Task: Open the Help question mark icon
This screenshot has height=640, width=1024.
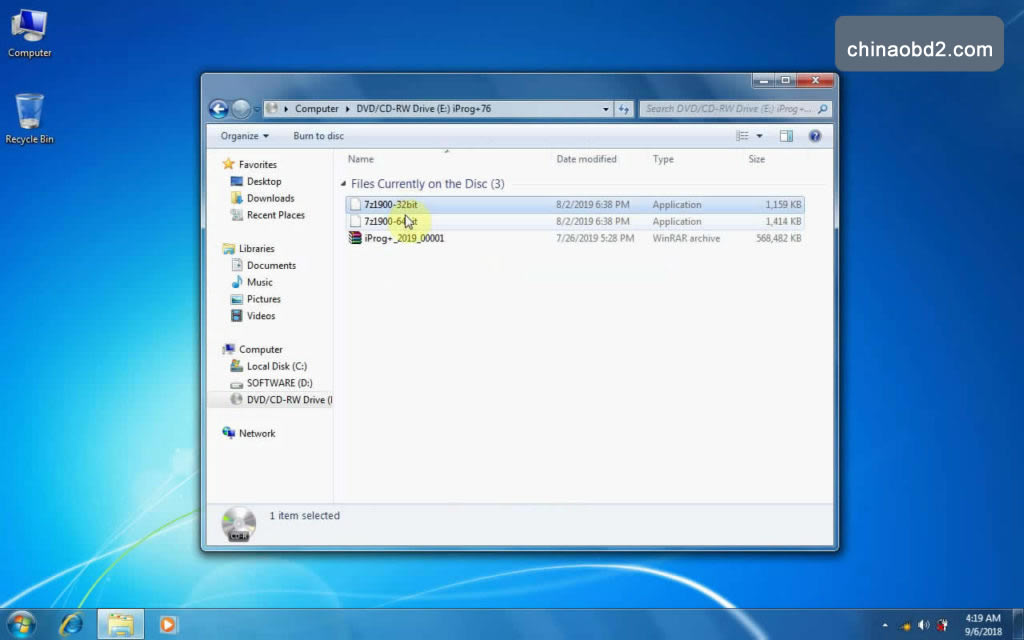Action: pos(815,136)
